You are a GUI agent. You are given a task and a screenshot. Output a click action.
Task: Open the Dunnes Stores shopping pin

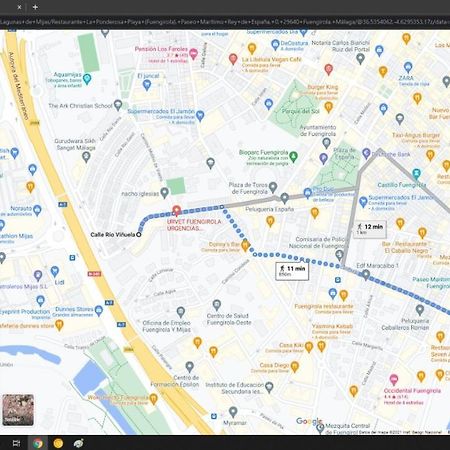point(99,311)
